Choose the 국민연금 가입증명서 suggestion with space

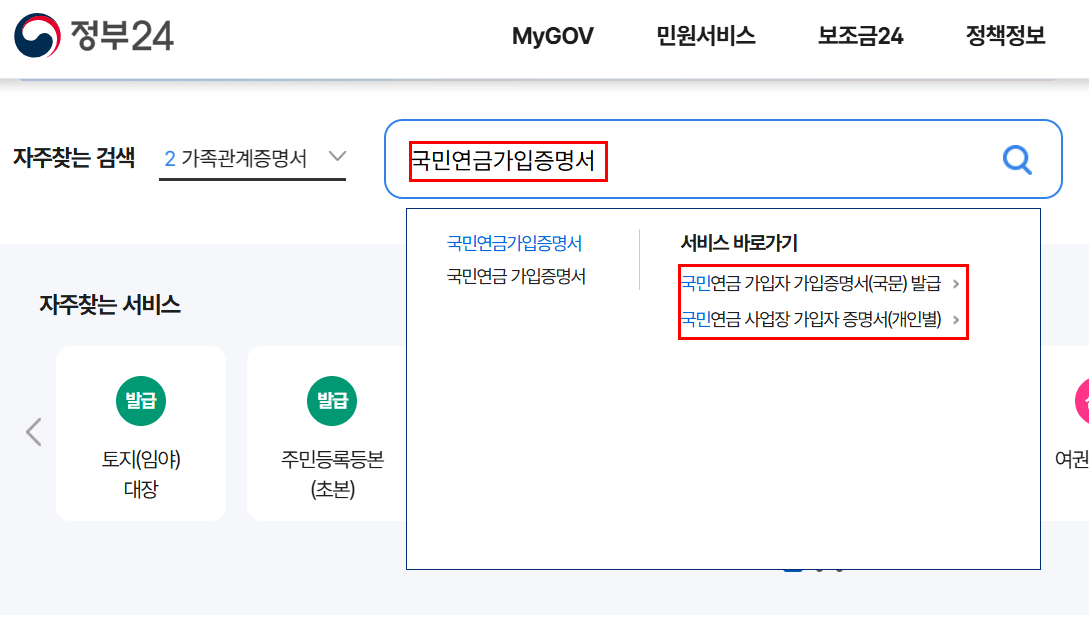click(x=516, y=276)
